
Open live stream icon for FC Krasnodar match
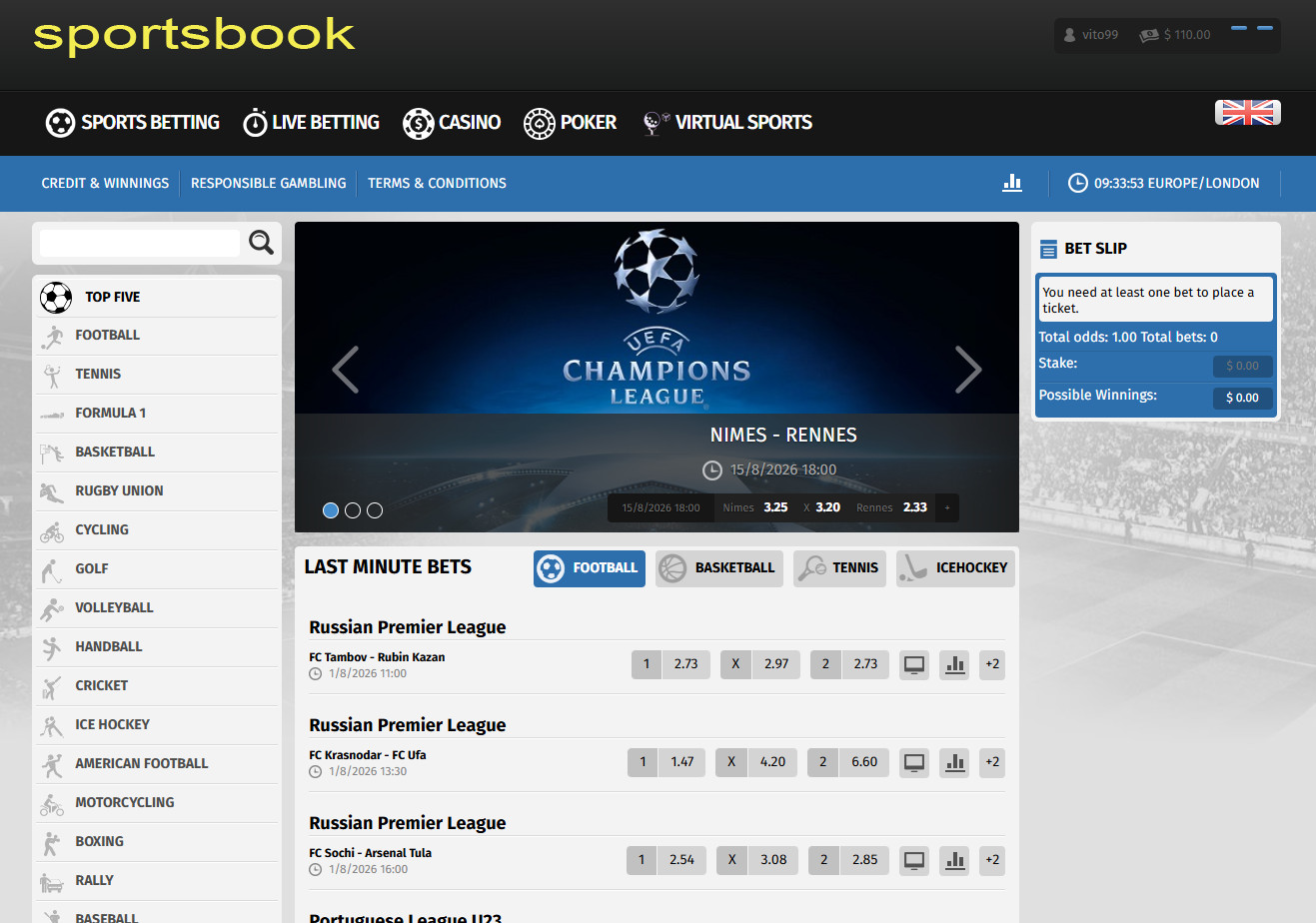tap(914, 762)
